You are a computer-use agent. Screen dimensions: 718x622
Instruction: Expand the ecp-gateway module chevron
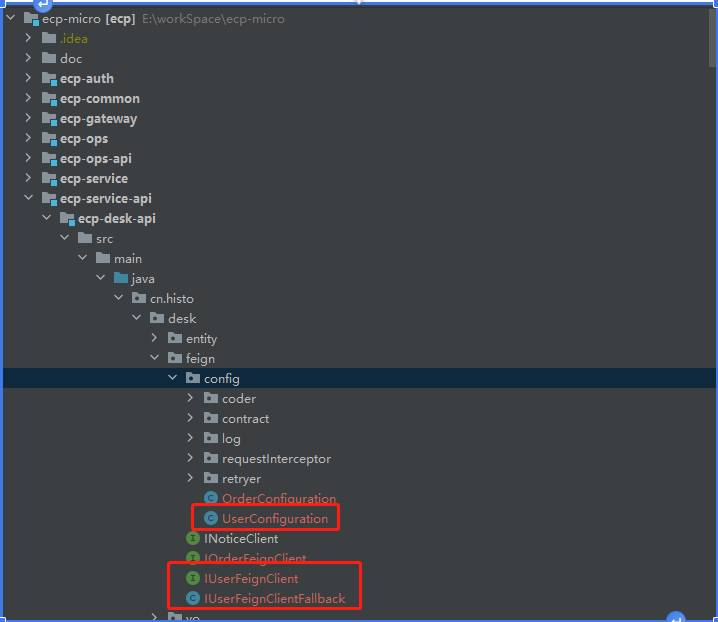(x=28, y=118)
